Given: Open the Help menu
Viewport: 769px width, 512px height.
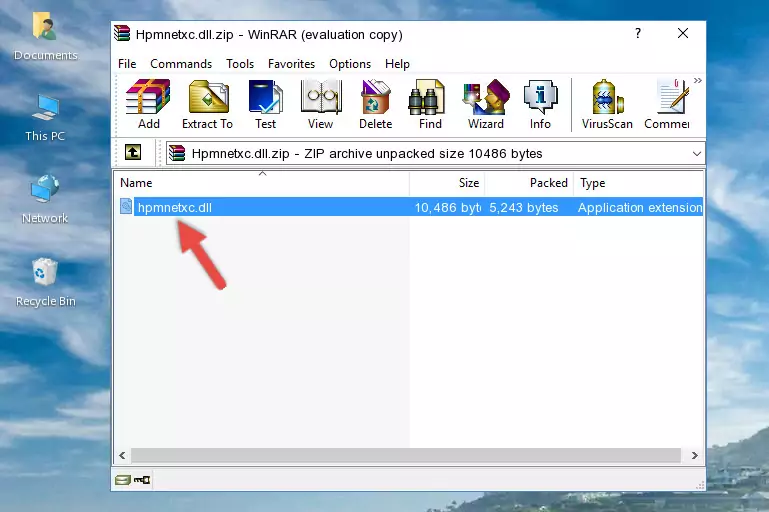Looking at the screenshot, I should [x=397, y=64].
